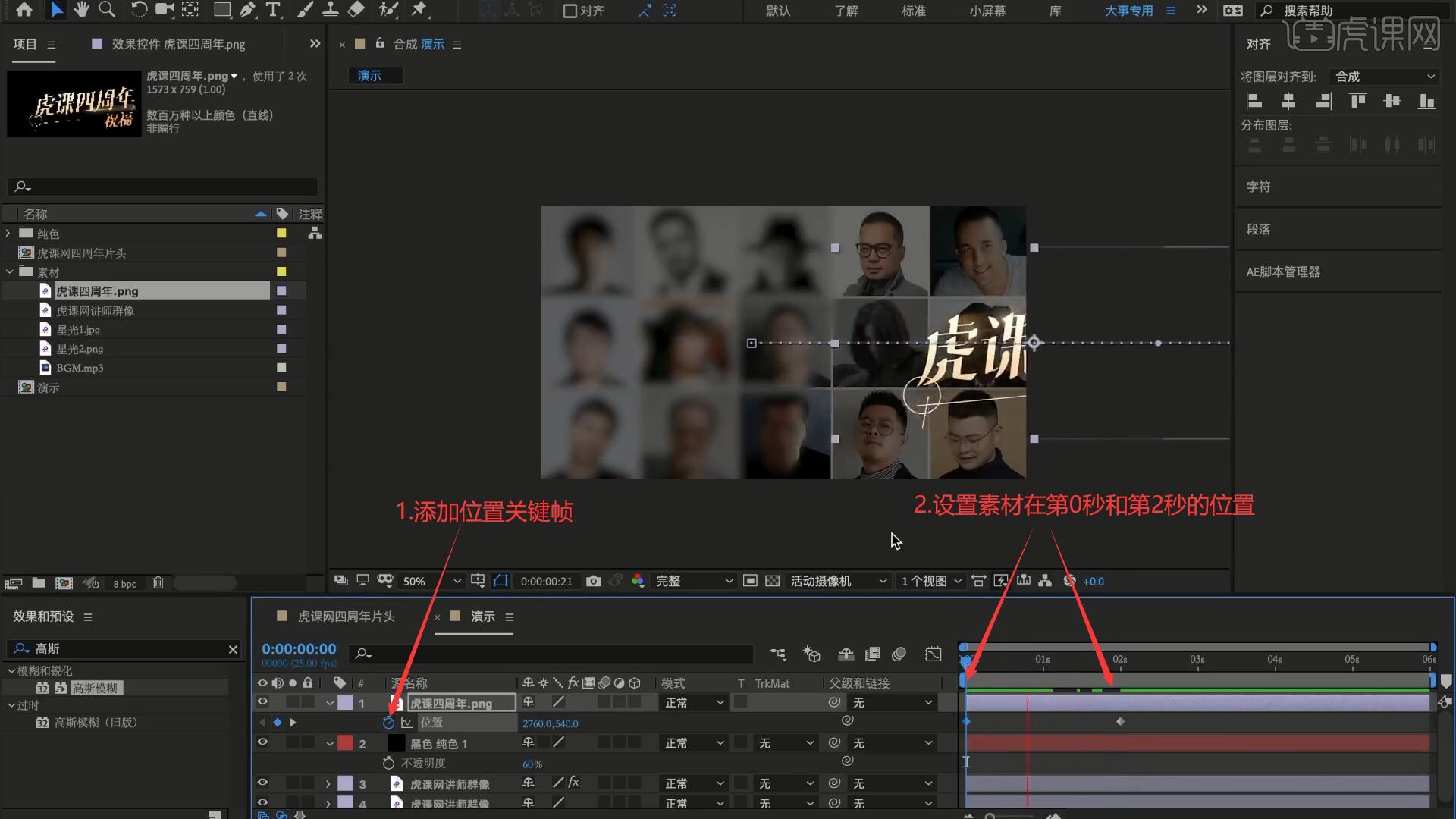This screenshot has width=1456, height=819.
Task: Click the Home icon in the toolbar
Action: point(24,10)
